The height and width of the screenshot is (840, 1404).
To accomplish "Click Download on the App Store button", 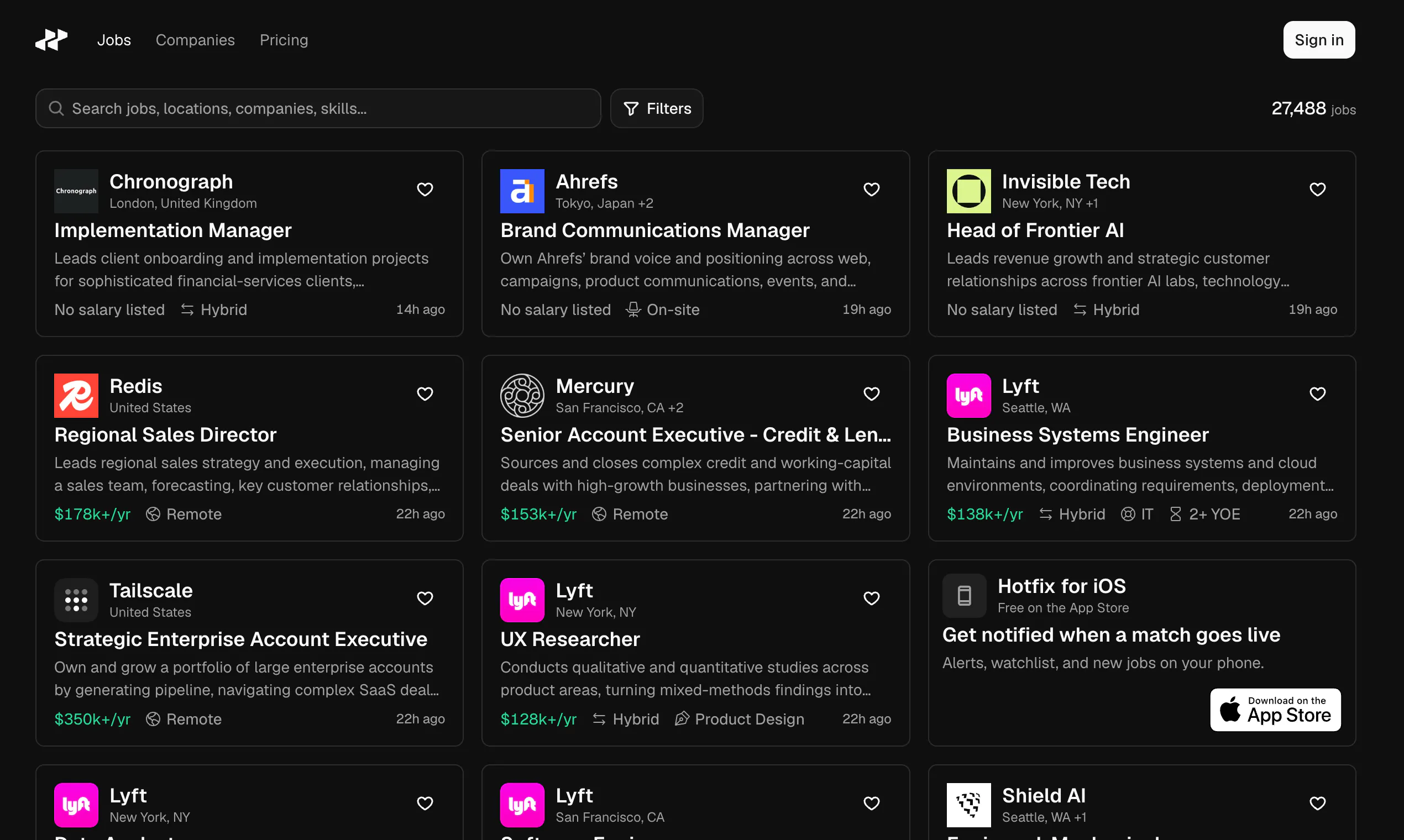I will (1275, 710).
